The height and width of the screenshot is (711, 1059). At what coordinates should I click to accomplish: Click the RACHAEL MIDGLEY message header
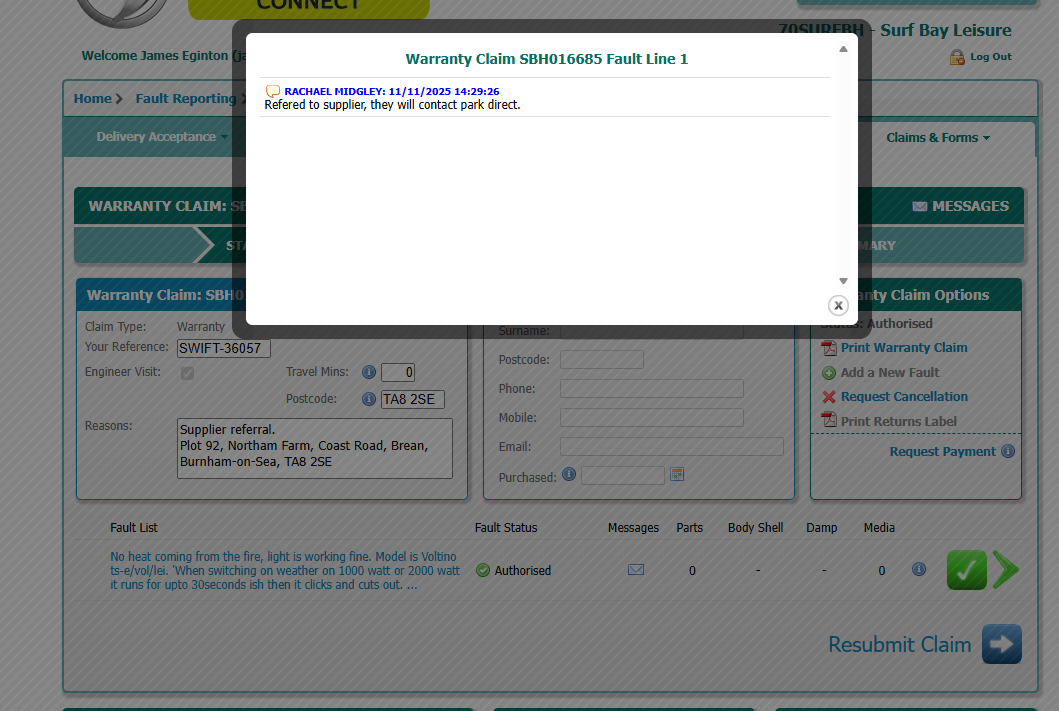pyautogui.click(x=392, y=91)
